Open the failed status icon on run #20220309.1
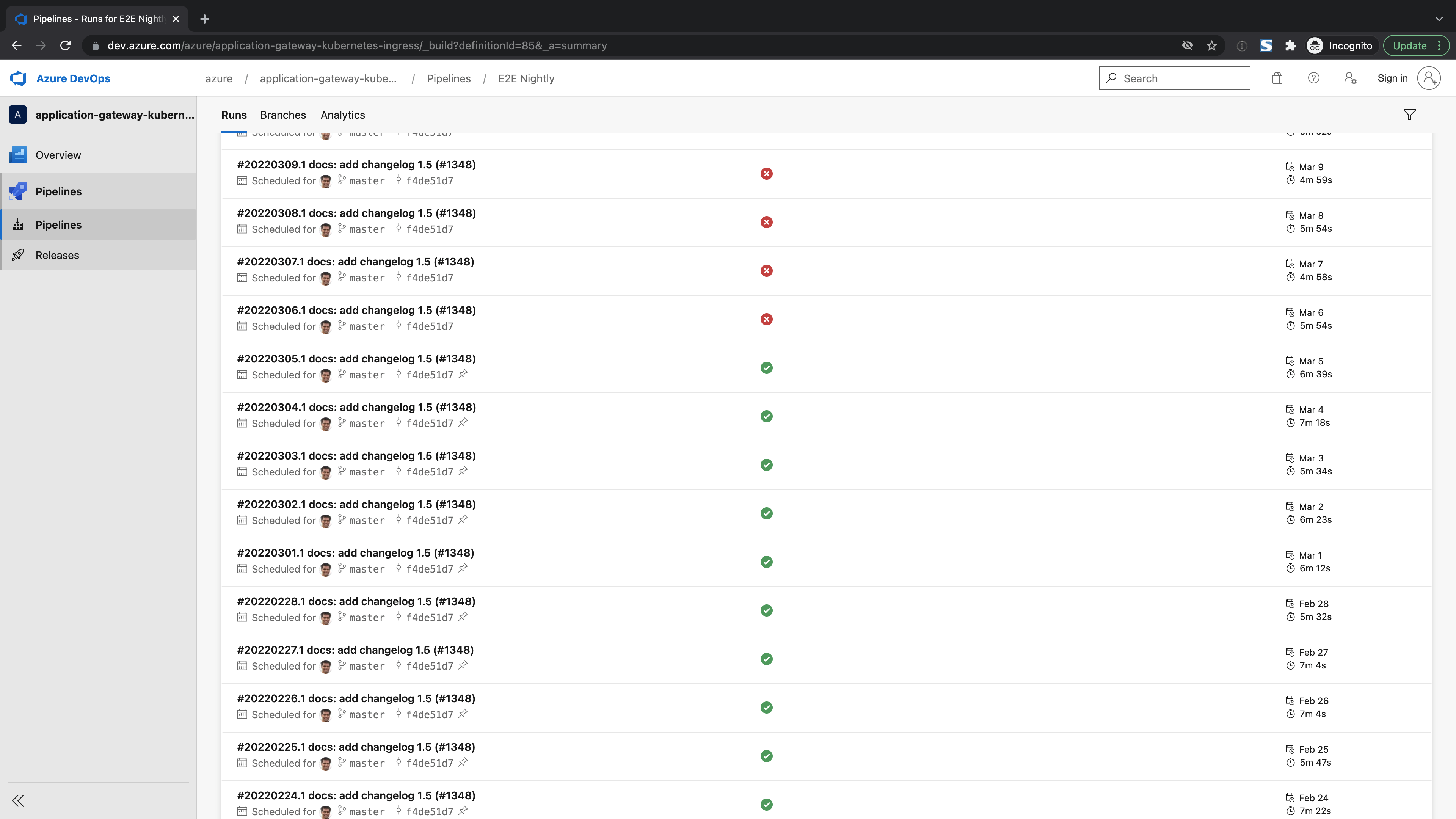Screen dimensions: 1456x819 (x=766, y=174)
